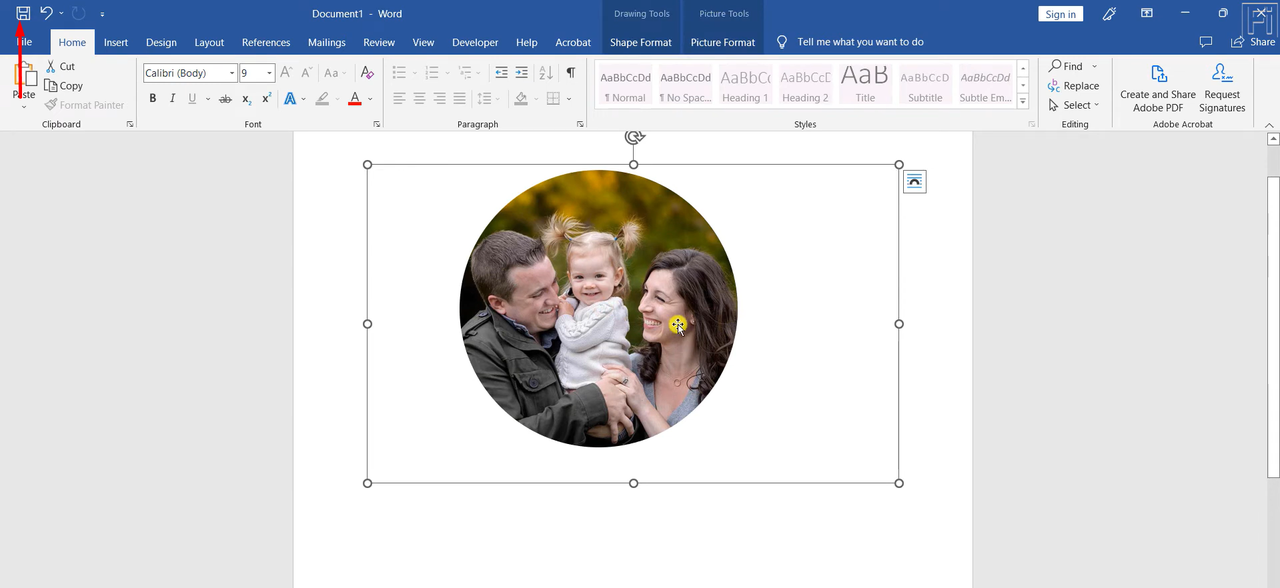
Task: Go to the Layout tab
Action: coord(209,42)
